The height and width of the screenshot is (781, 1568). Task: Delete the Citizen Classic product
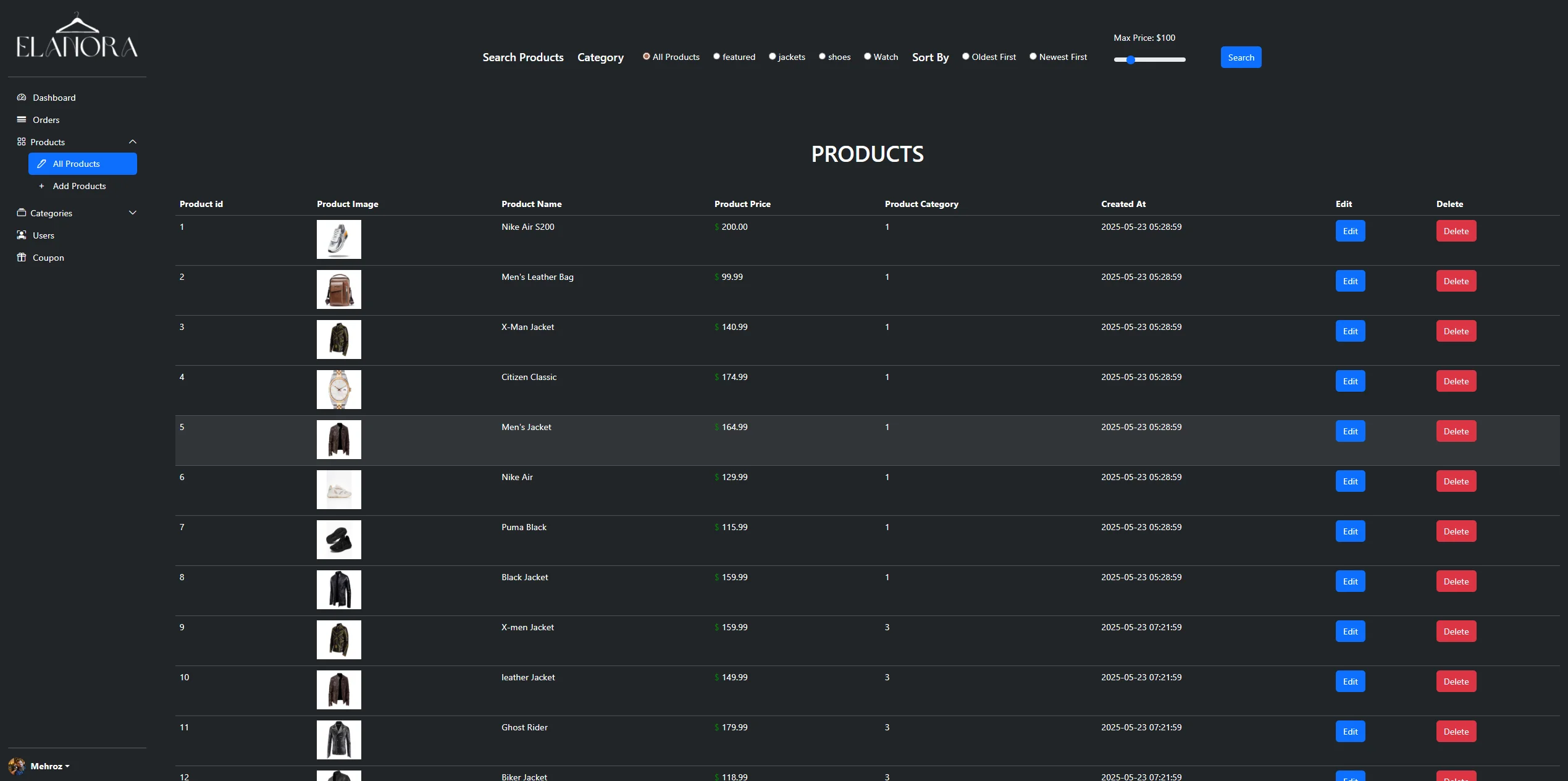1456,381
